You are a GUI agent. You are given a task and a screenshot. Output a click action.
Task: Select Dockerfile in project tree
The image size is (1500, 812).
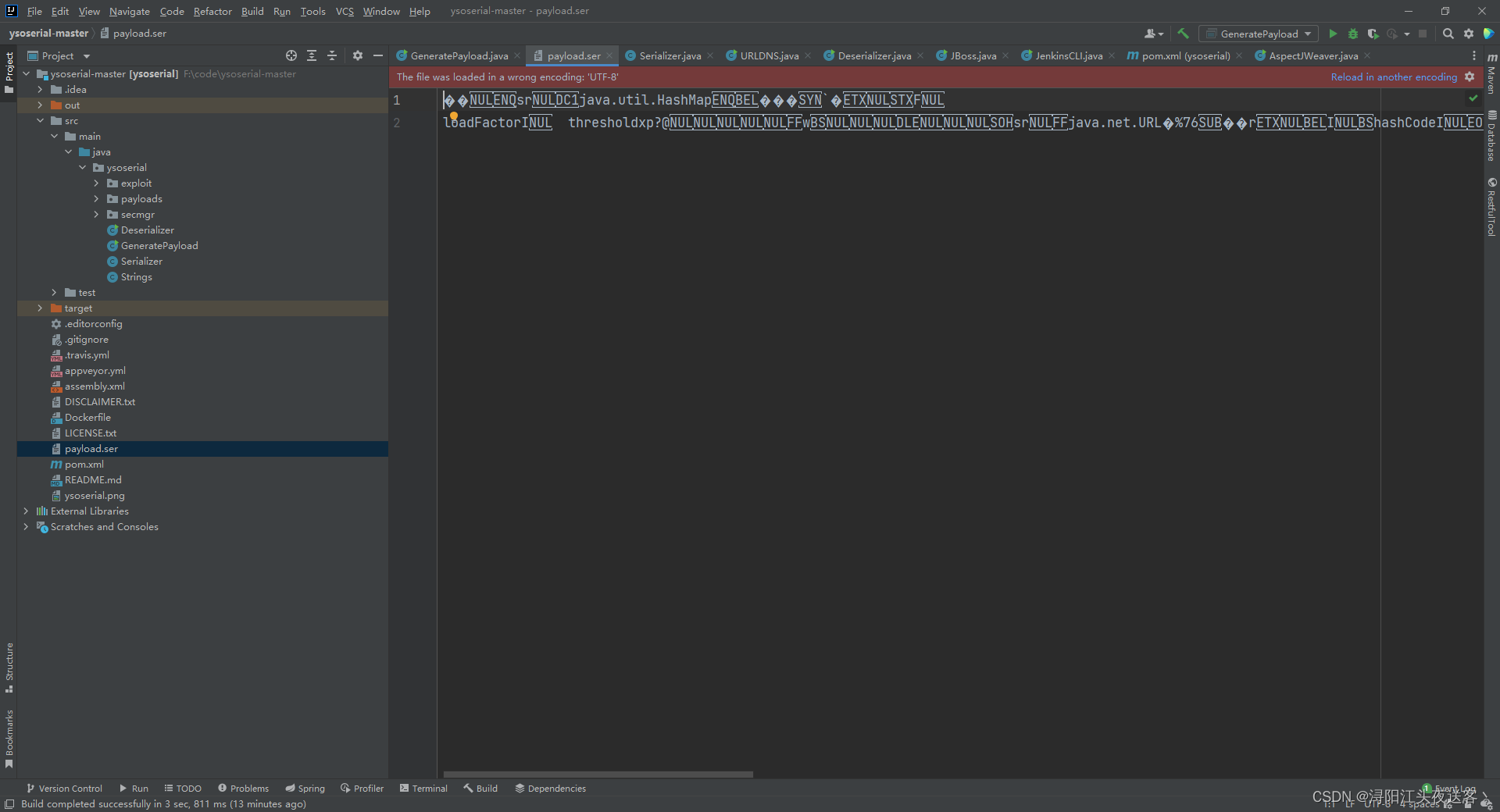point(87,418)
